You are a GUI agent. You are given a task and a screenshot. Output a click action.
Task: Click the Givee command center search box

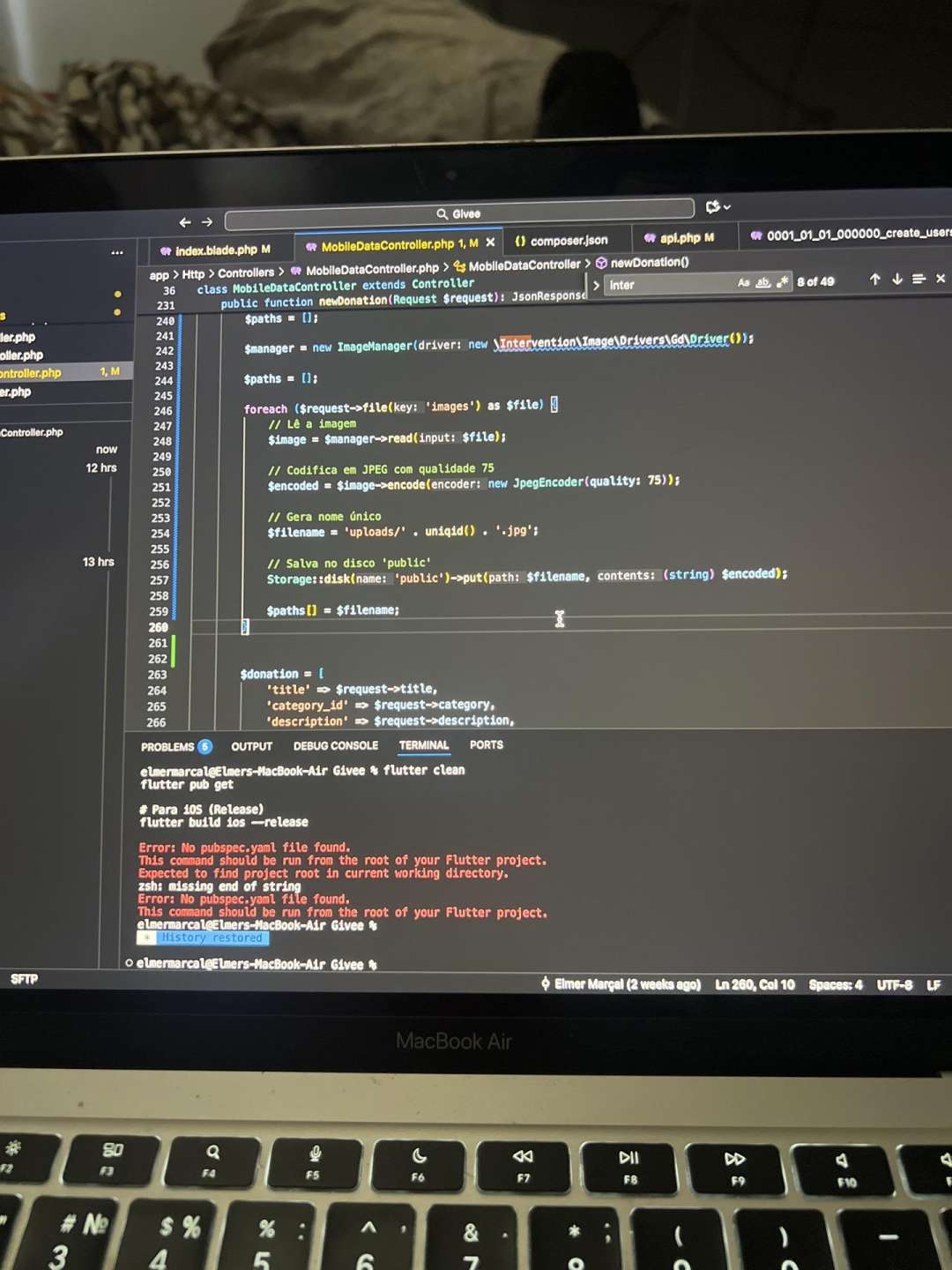coord(458,213)
